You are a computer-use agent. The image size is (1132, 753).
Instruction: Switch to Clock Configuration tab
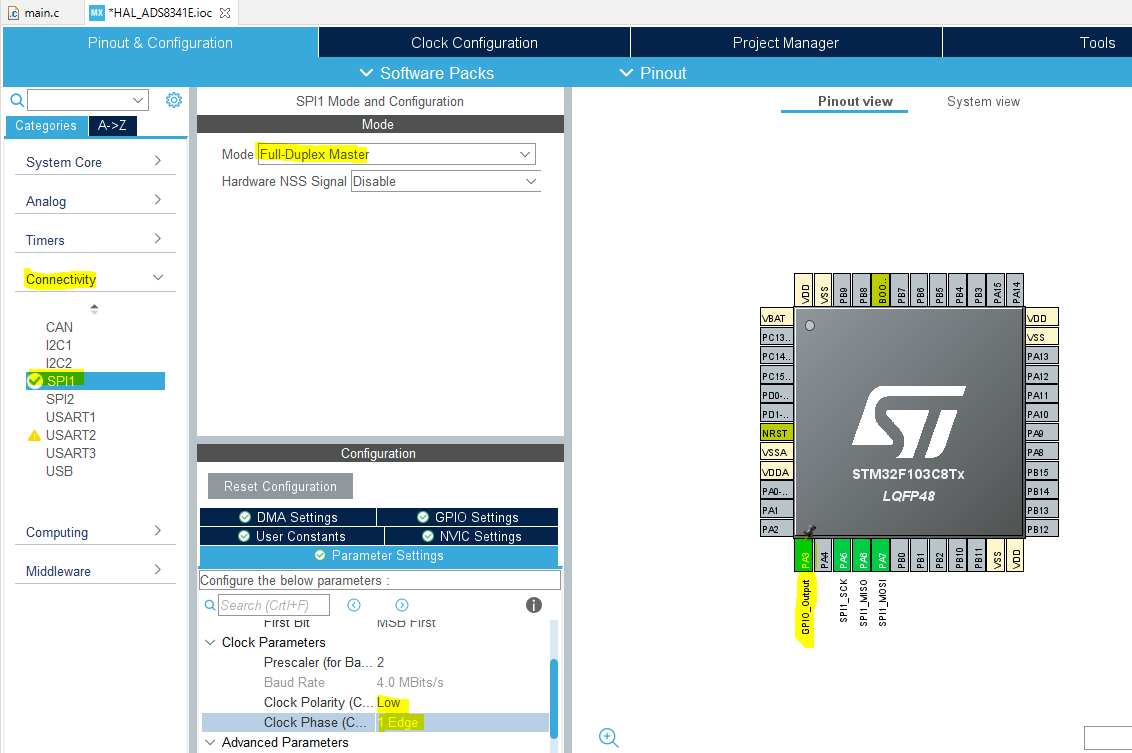pos(474,43)
